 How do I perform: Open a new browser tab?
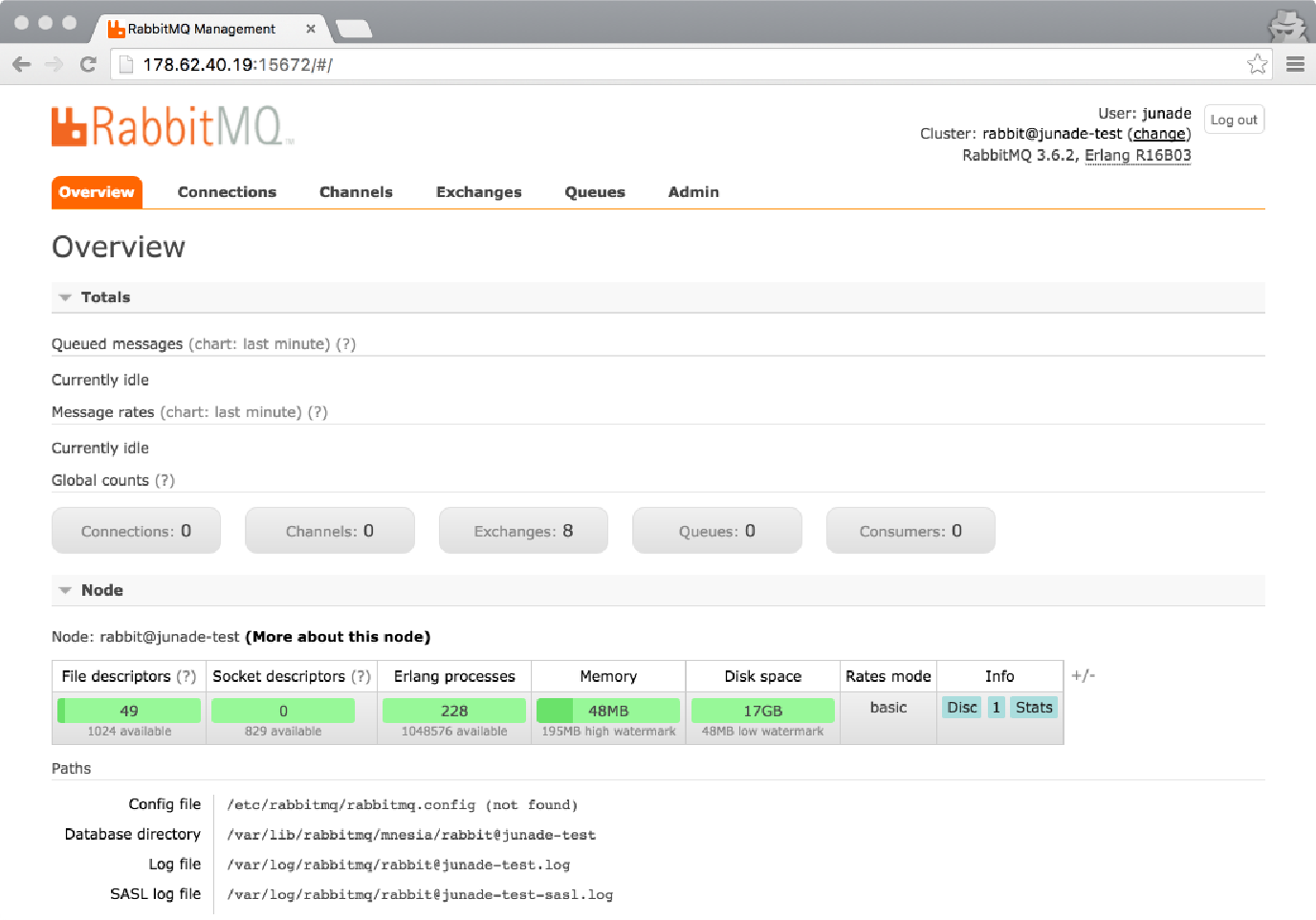coord(354,29)
